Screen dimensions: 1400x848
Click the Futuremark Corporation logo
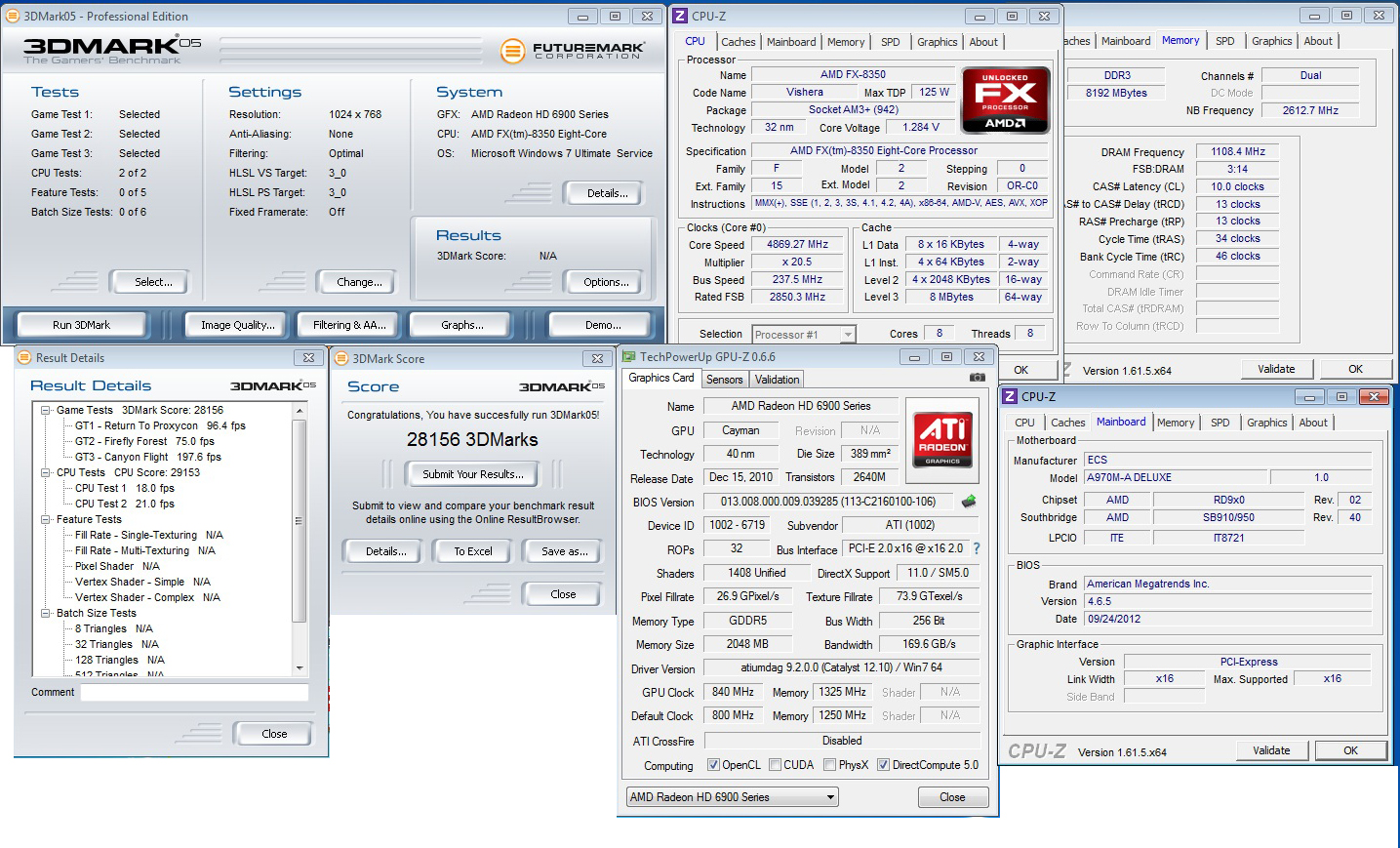tap(573, 50)
